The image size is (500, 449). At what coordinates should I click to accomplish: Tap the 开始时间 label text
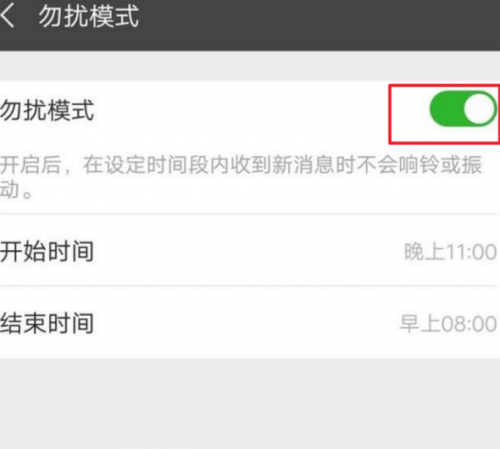[x=47, y=251]
